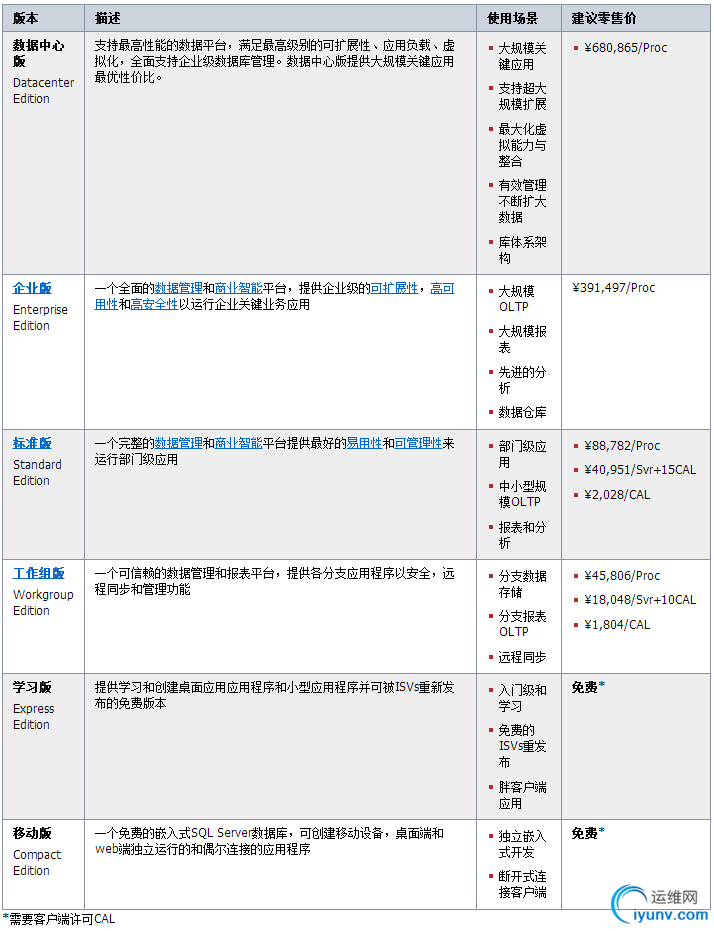Select price ¥45,806/Proc
Image resolution: width=714 pixels, height=931 pixels.
[x=622, y=576]
